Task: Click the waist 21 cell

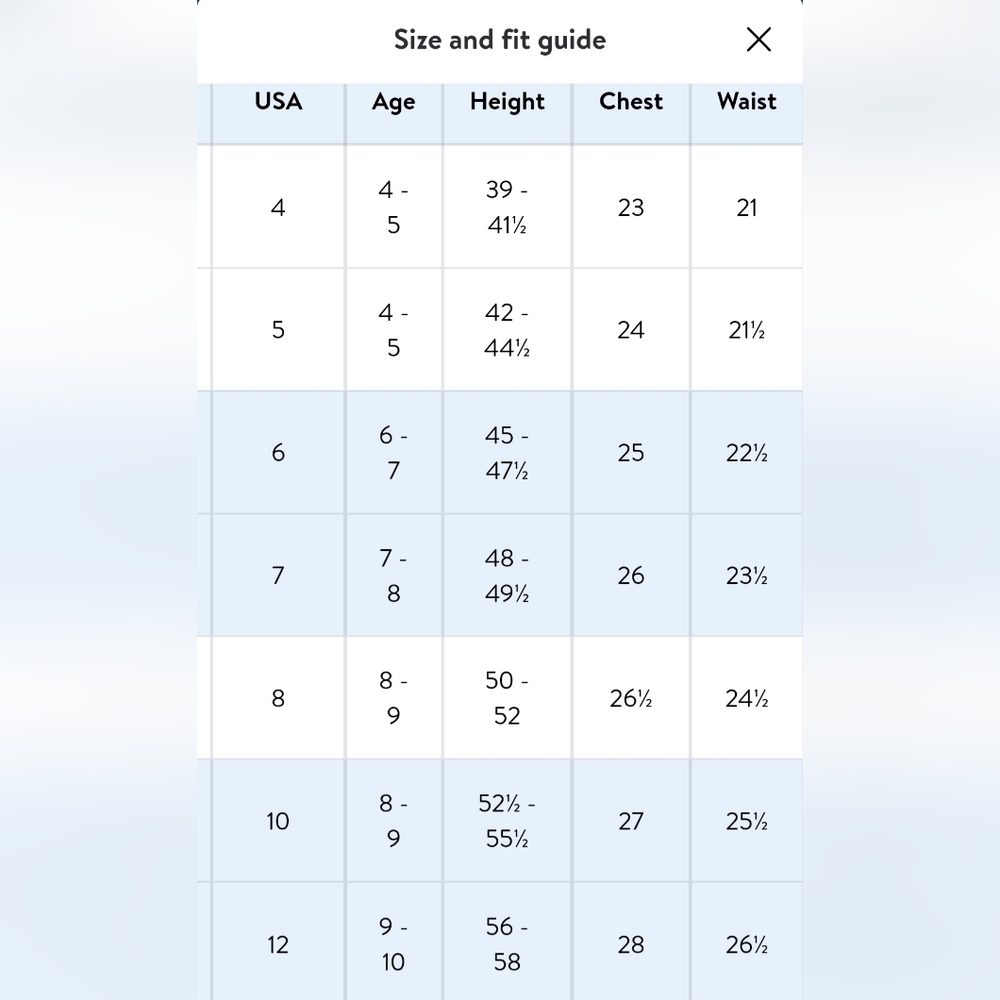Action: [x=747, y=207]
